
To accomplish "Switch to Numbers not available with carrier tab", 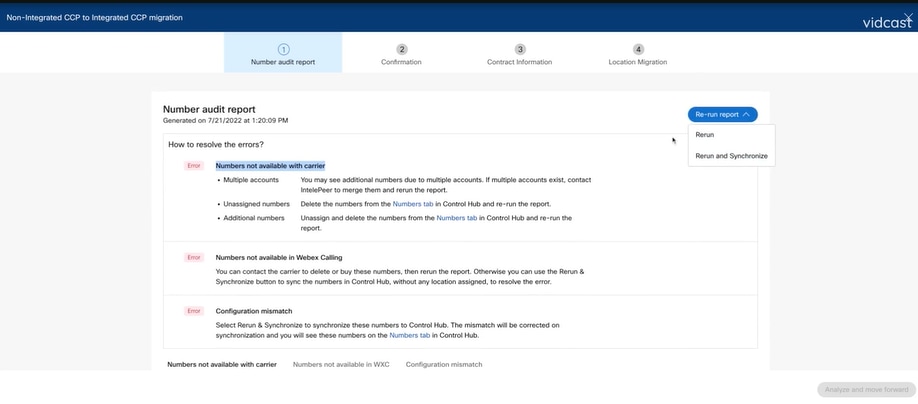I will [222, 364].
